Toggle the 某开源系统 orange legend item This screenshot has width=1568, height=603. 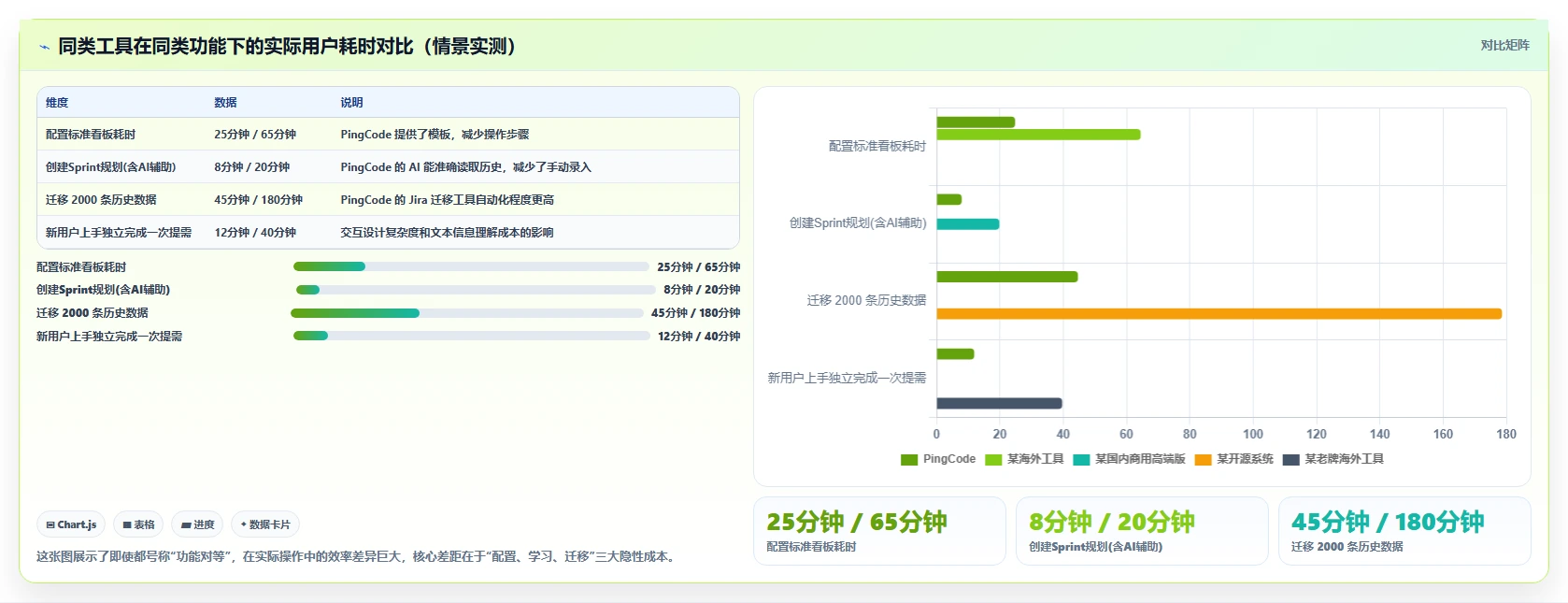coord(1234,459)
